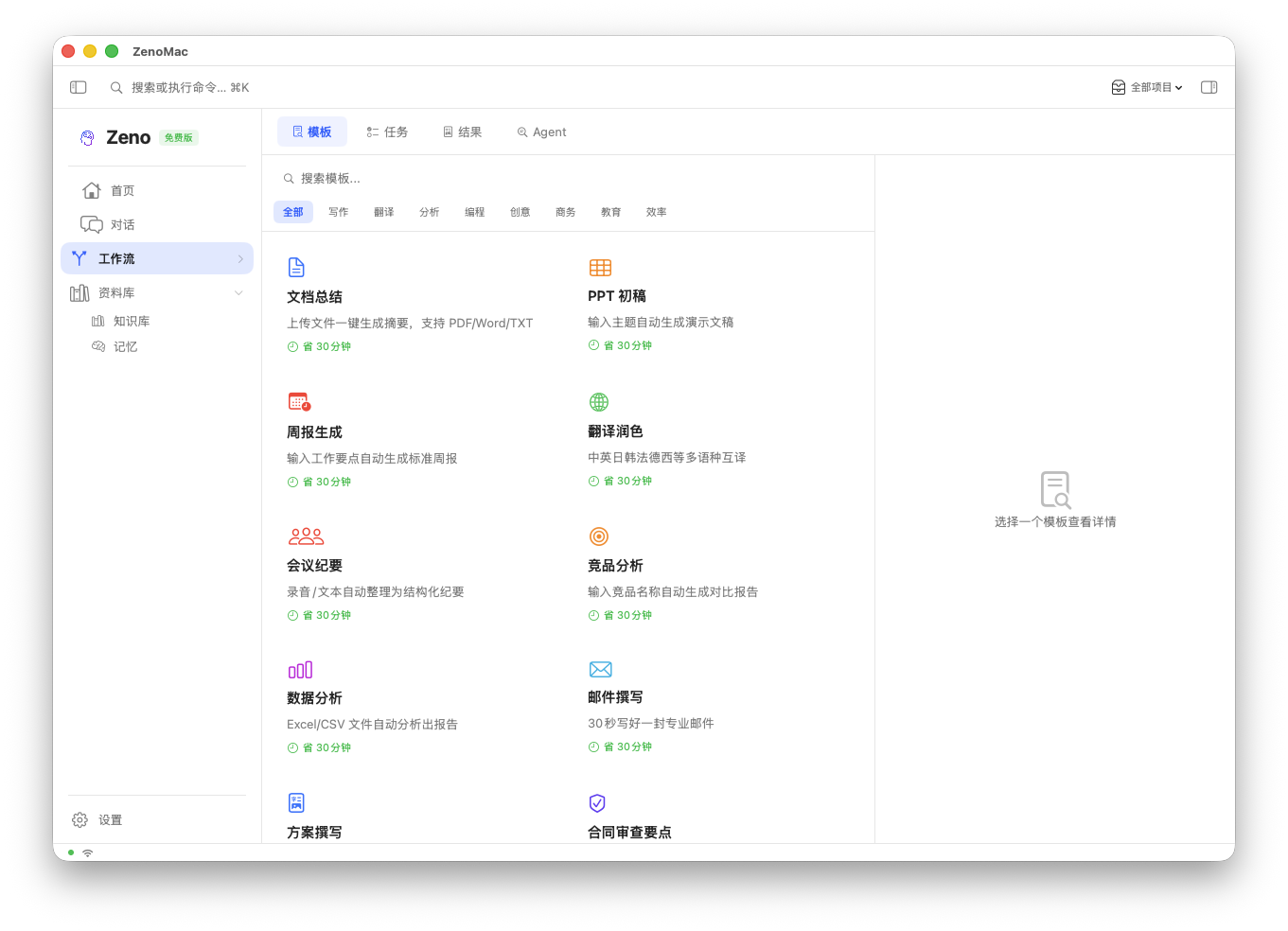Switch to the 任务 tab
This screenshot has height=931, width=1288.
387,132
